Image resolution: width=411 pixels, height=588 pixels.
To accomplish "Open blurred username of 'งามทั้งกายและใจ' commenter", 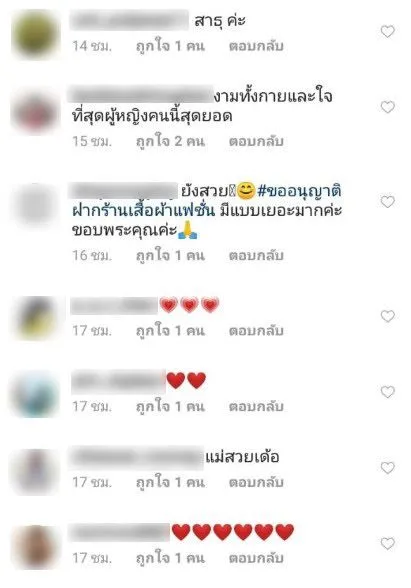I will [141, 94].
